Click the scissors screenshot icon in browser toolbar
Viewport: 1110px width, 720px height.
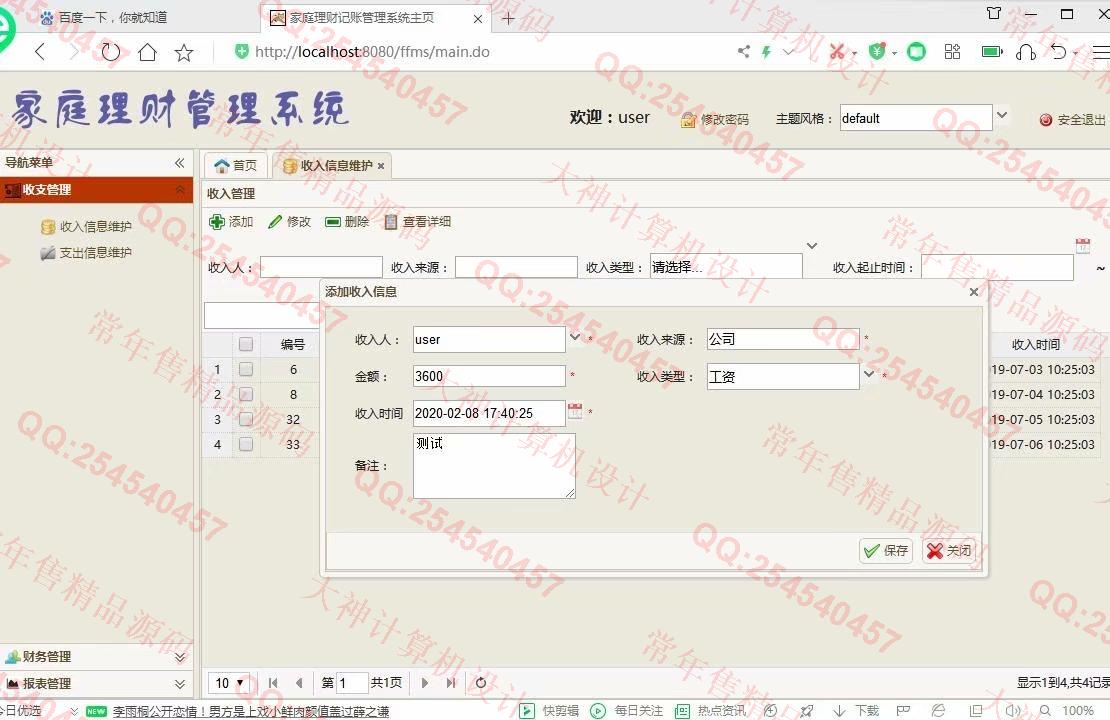pyautogui.click(x=837, y=51)
